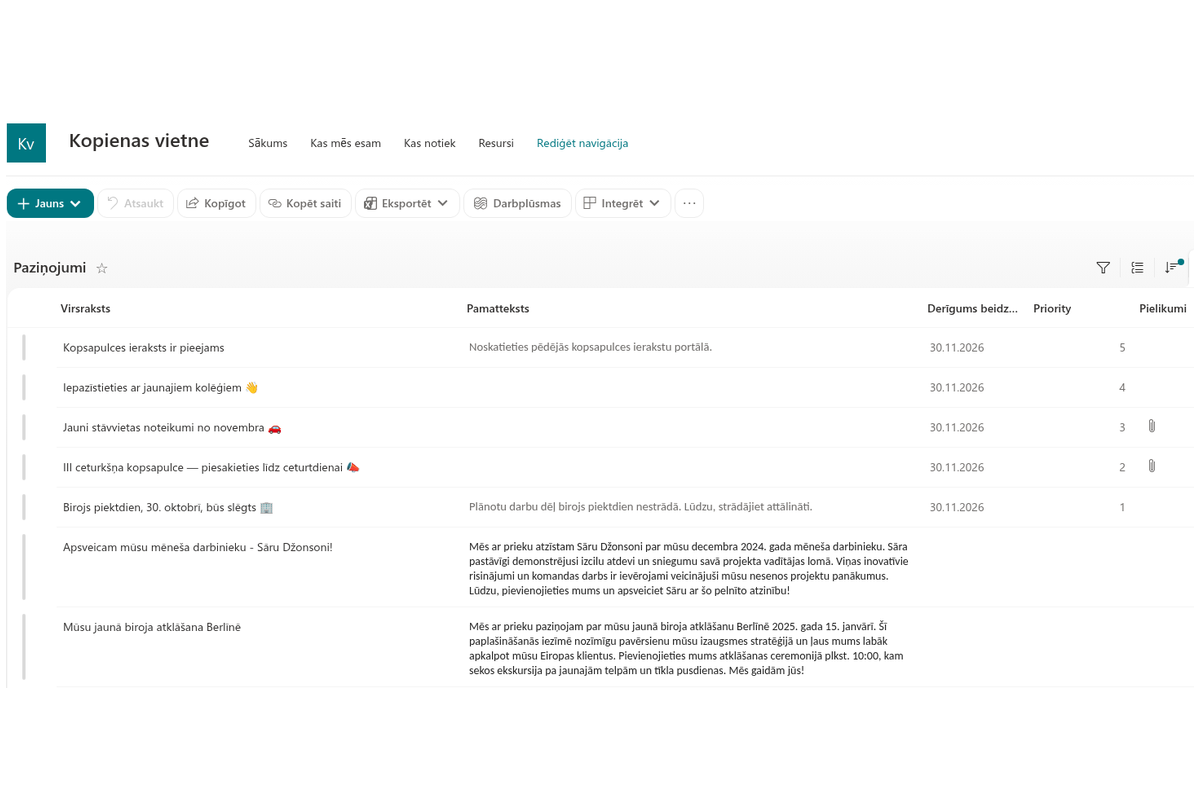Click priority value 1
Screen dimensions: 1200x800
1122,507
